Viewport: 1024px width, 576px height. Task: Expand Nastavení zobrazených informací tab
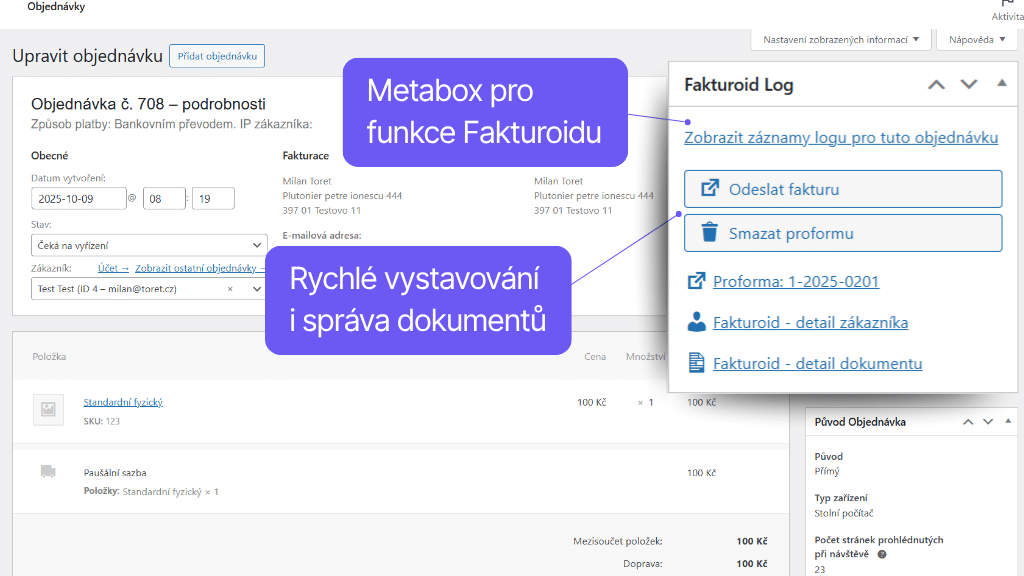pos(840,40)
